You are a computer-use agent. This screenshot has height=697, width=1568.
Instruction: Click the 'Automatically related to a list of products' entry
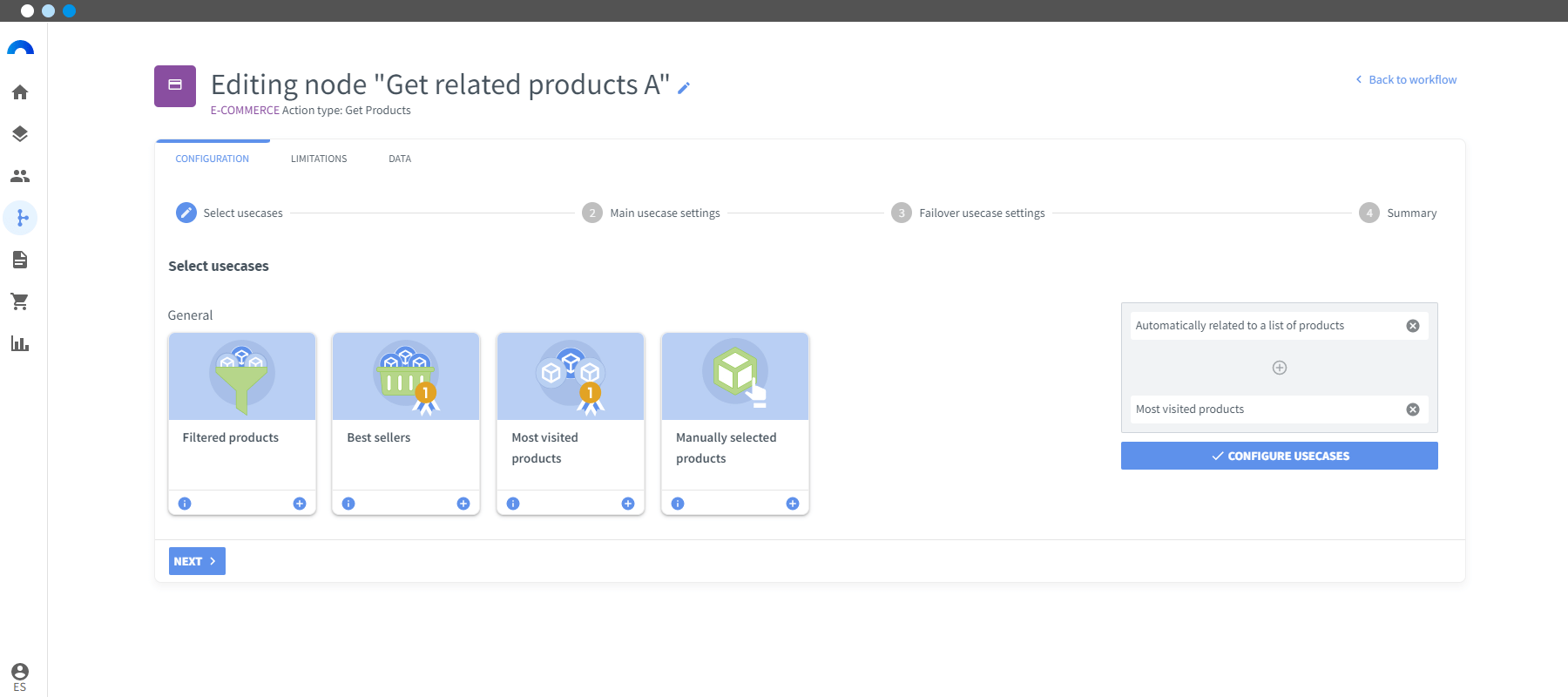coord(1280,326)
